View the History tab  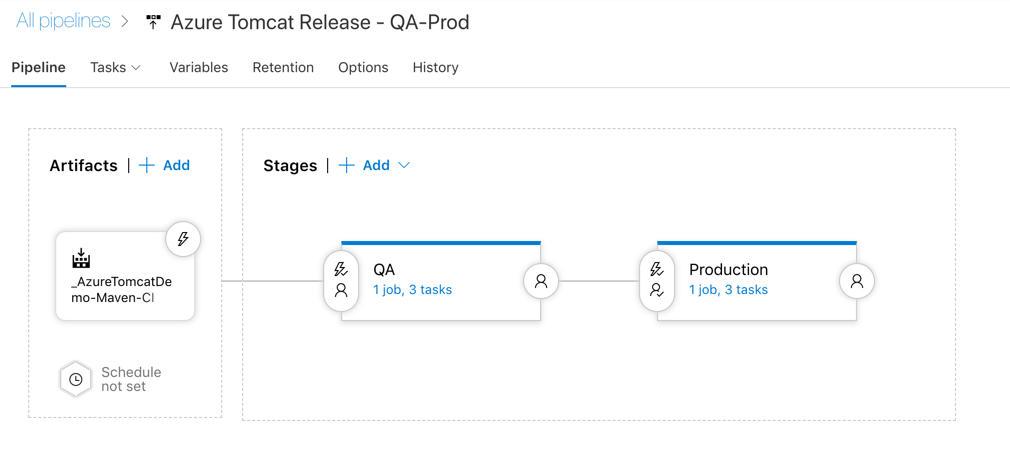coord(435,68)
